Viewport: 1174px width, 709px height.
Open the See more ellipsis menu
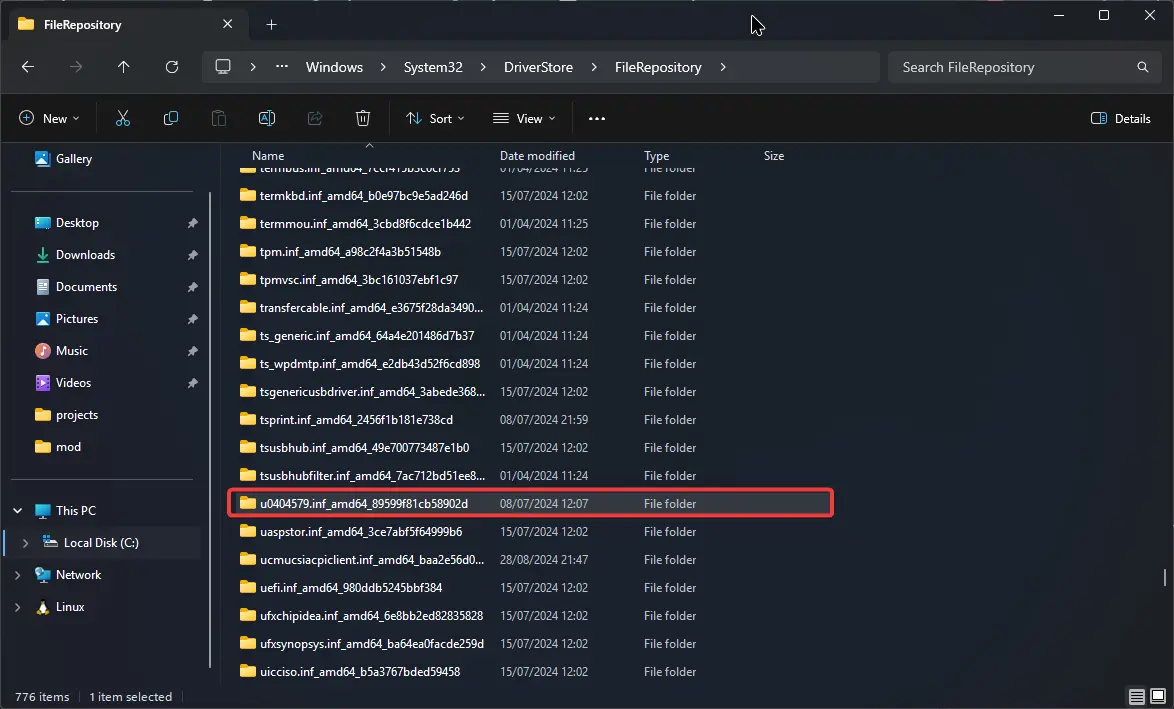point(597,118)
